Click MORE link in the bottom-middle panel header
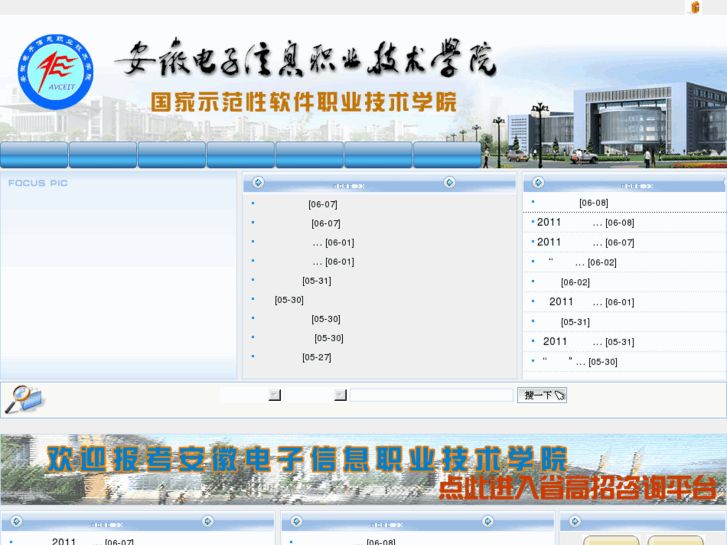Screen dimensions: 727x545 click(387, 525)
